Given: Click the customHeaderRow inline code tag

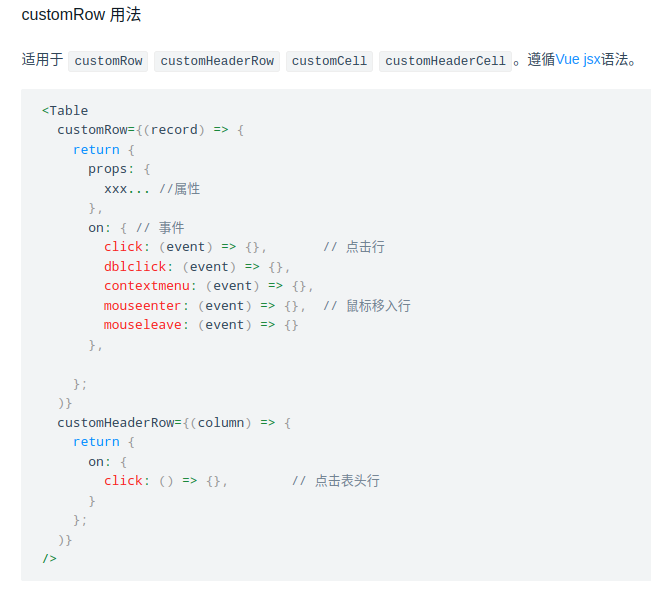Looking at the screenshot, I should [217, 61].
